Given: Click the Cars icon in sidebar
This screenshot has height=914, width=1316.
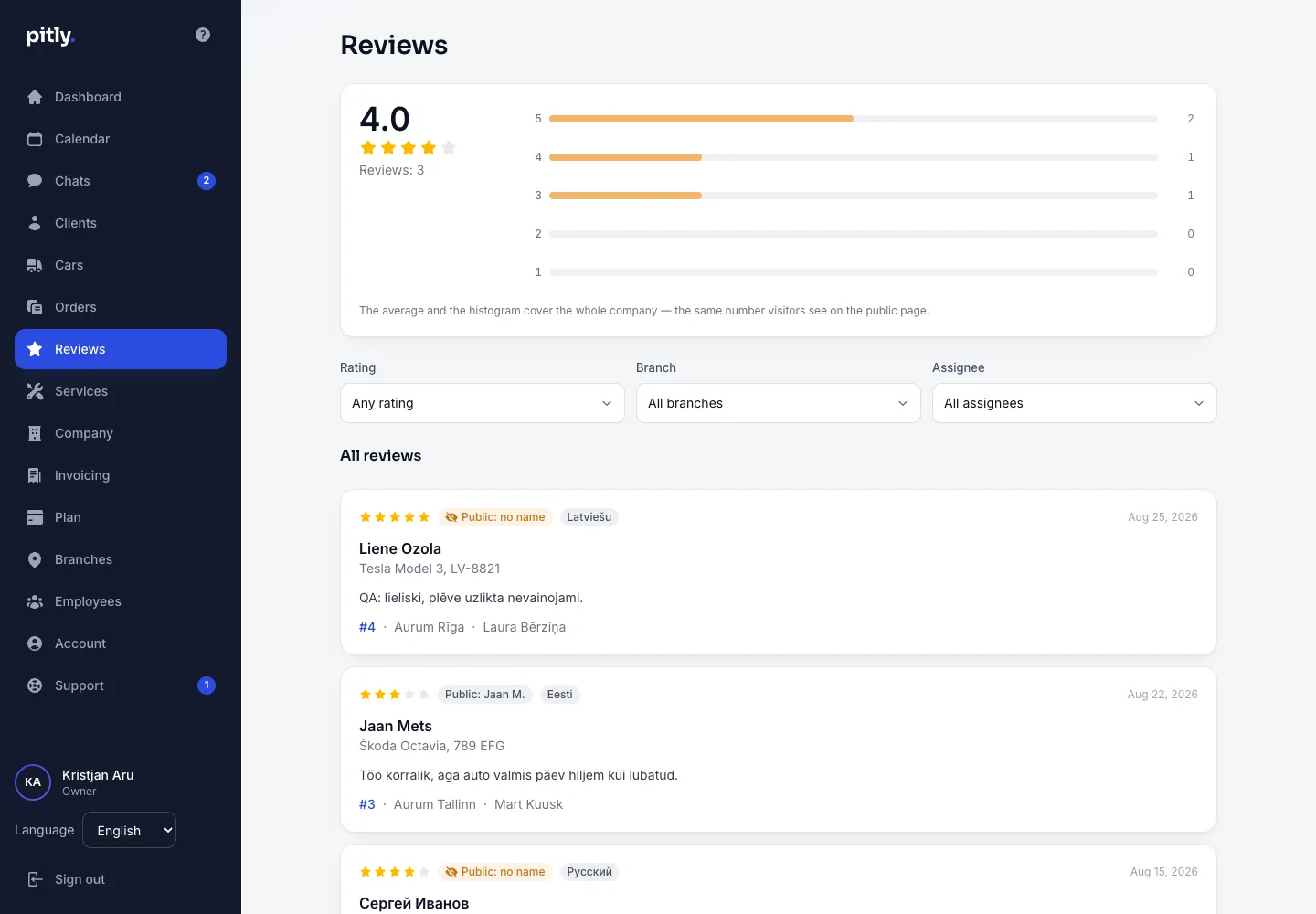Looking at the screenshot, I should click(x=35, y=265).
